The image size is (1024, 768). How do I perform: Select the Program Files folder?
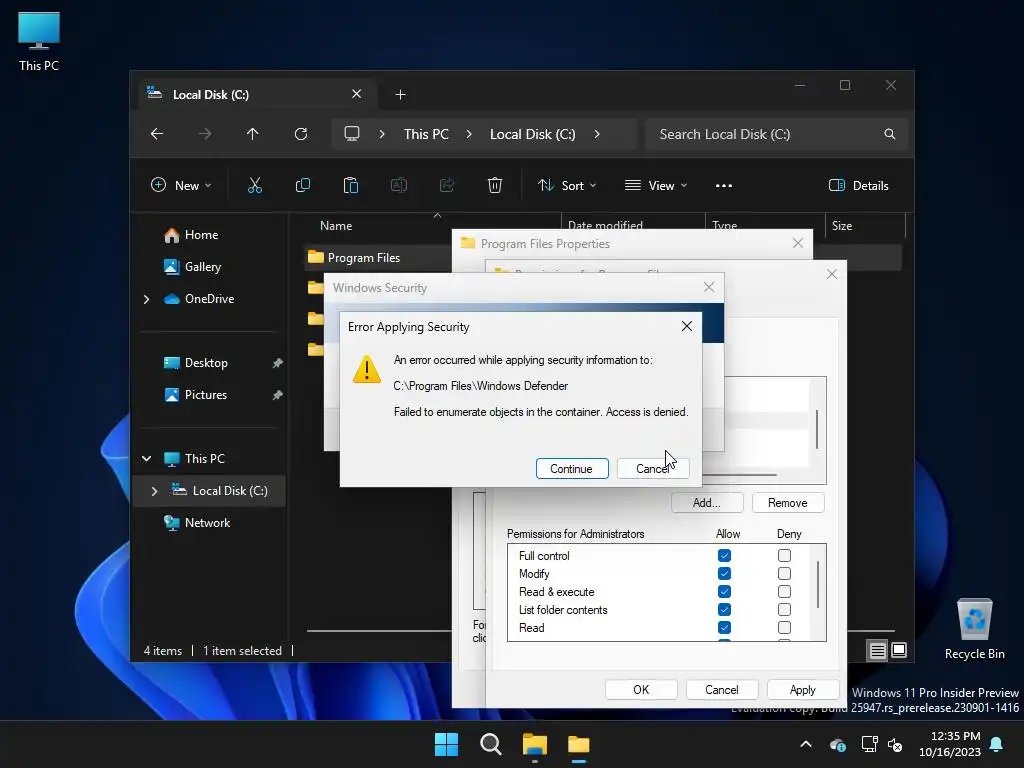tap(364, 257)
